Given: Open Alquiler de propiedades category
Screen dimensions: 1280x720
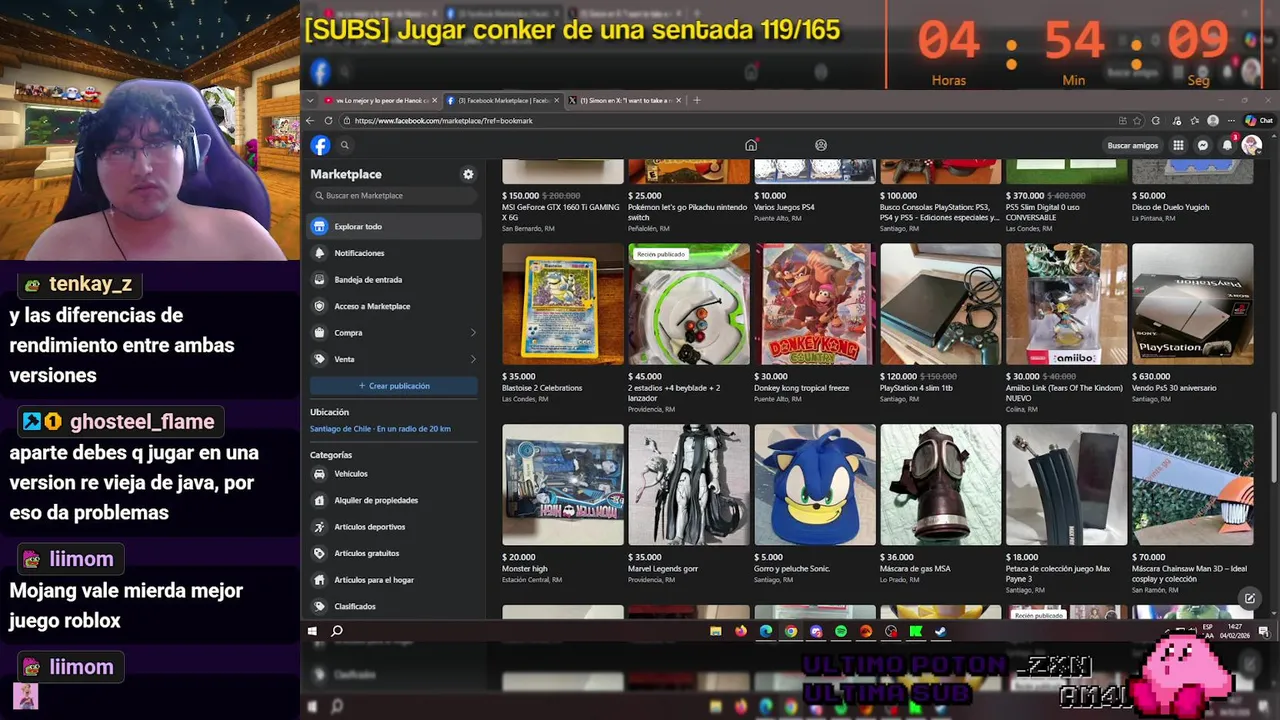Looking at the screenshot, I should (x=395, y=500).
